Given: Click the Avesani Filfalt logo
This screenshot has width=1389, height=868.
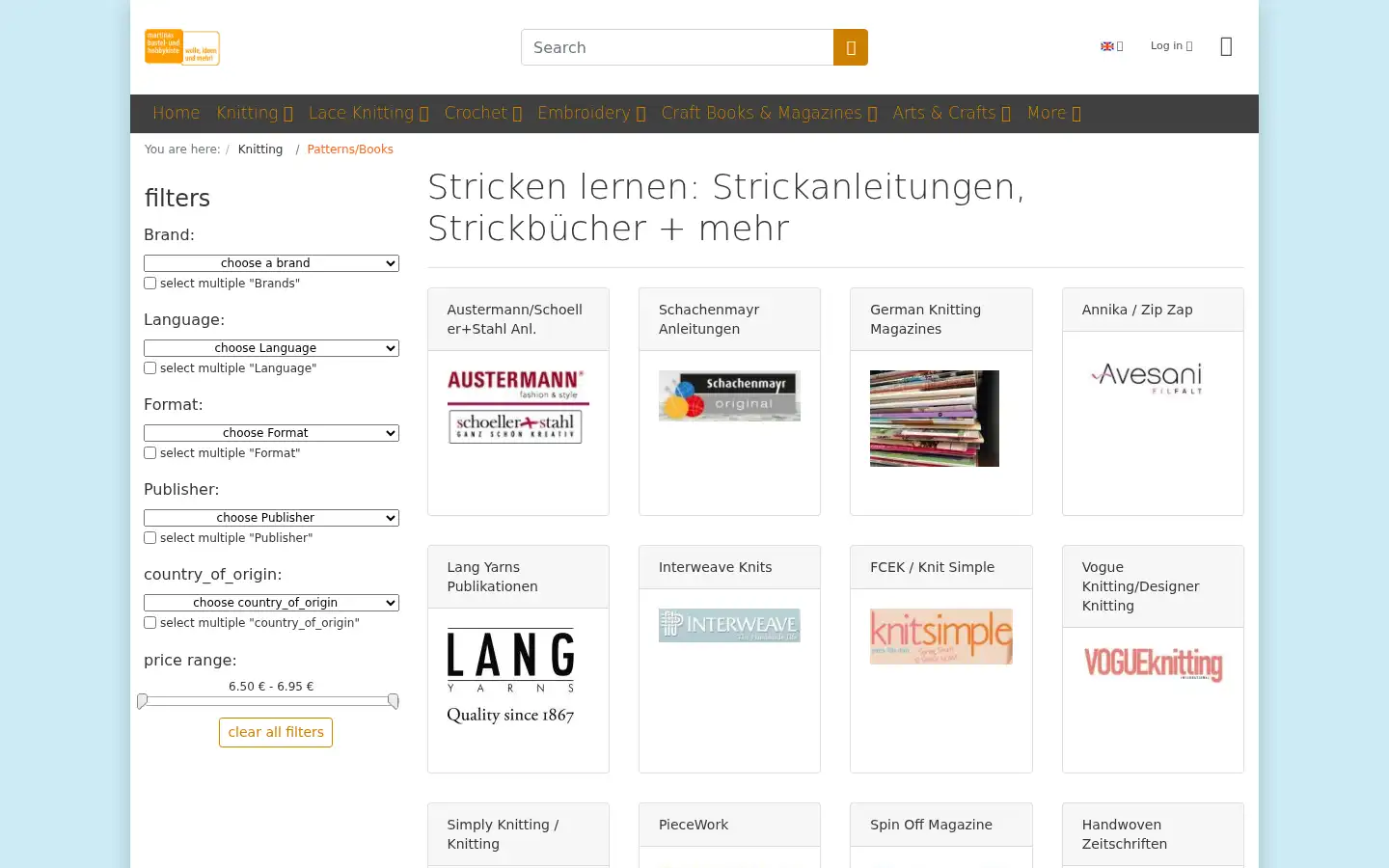Looking at the screenshot, I should point(1148,378).
